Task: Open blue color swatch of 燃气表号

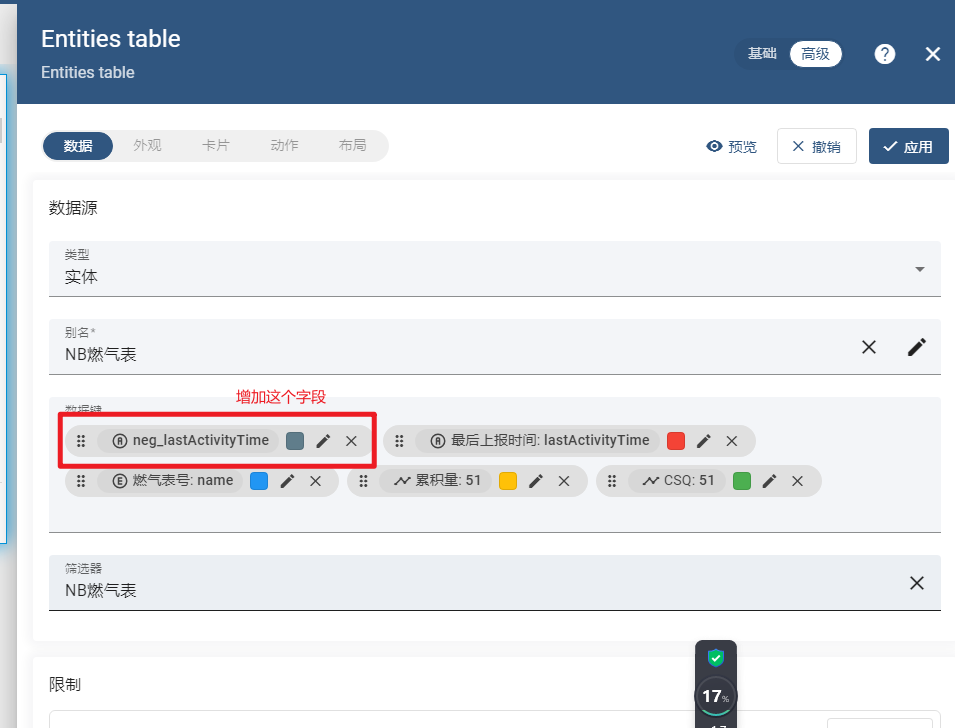Action: click(x=259, y=481)
